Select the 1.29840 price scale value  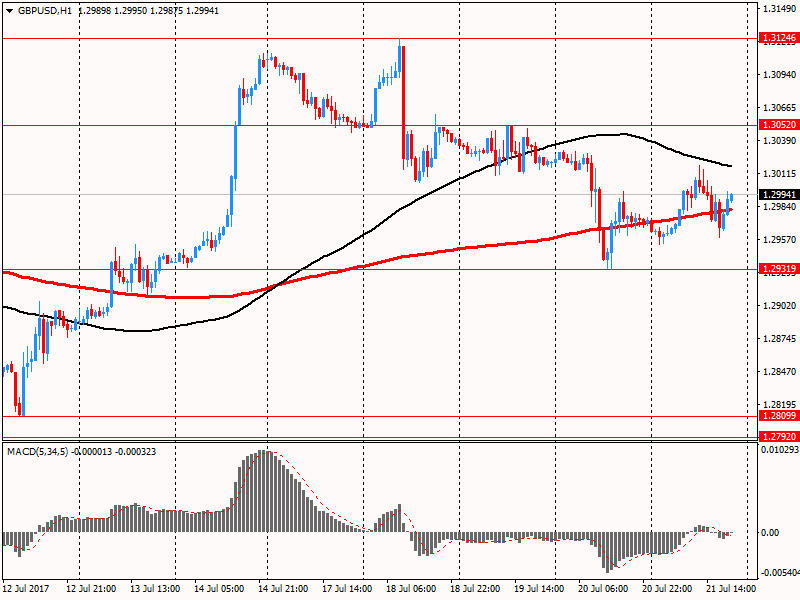[780, 206]
